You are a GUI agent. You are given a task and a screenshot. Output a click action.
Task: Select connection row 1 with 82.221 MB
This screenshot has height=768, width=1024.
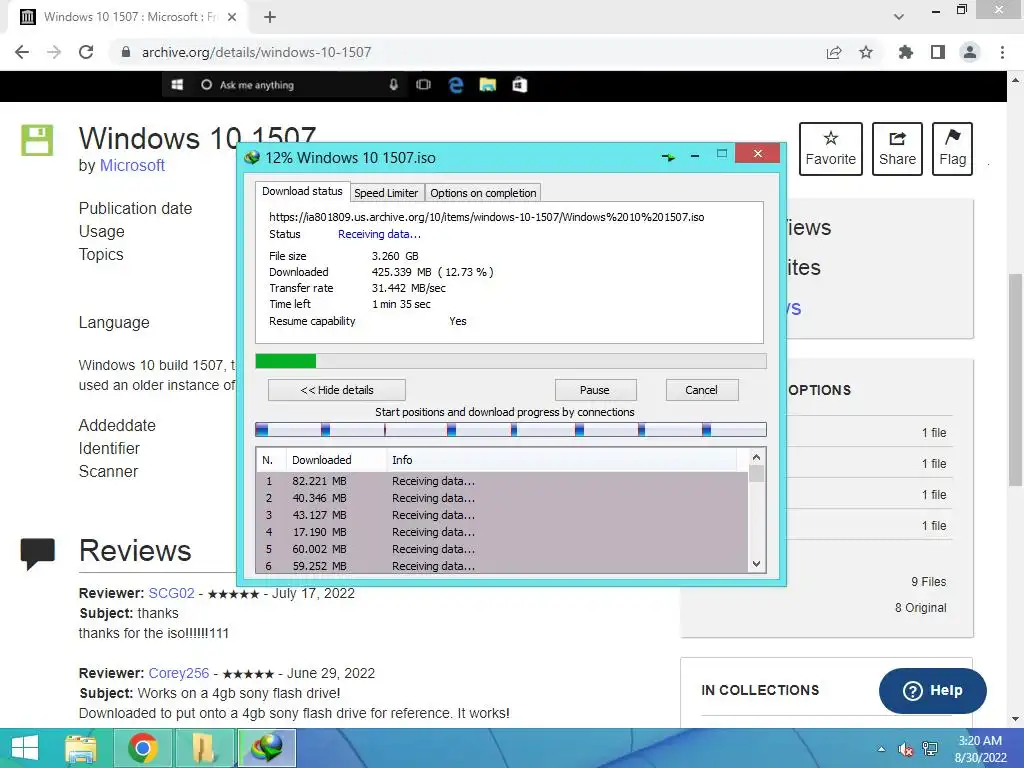pos(502,481)
